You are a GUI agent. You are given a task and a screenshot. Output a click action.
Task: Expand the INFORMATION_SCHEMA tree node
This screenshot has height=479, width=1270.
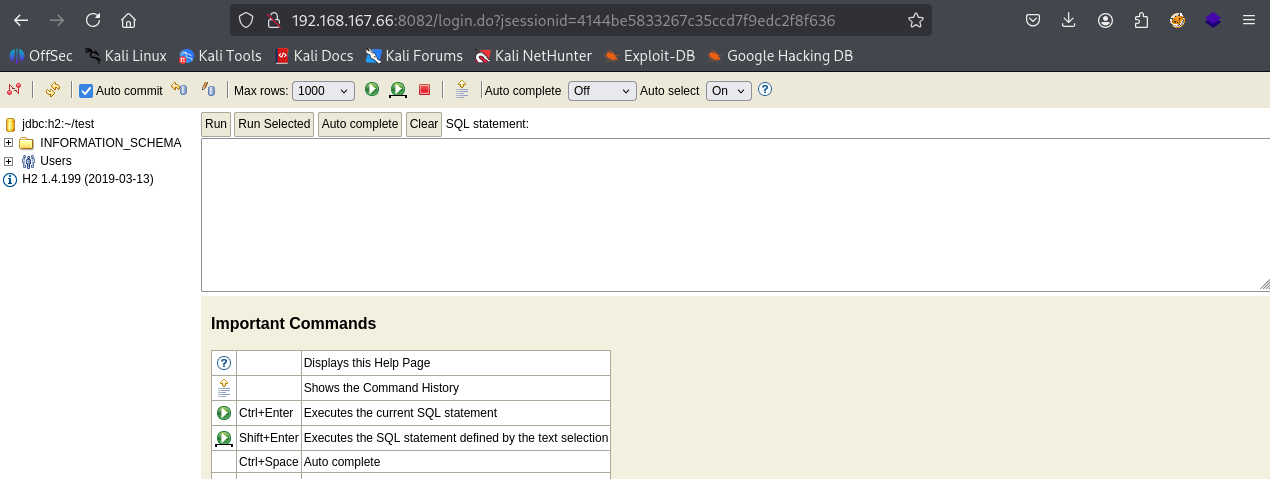9,143
